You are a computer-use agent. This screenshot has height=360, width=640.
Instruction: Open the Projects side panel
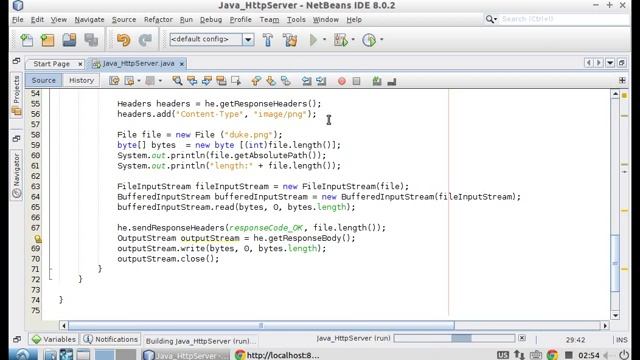click(16, 96)
